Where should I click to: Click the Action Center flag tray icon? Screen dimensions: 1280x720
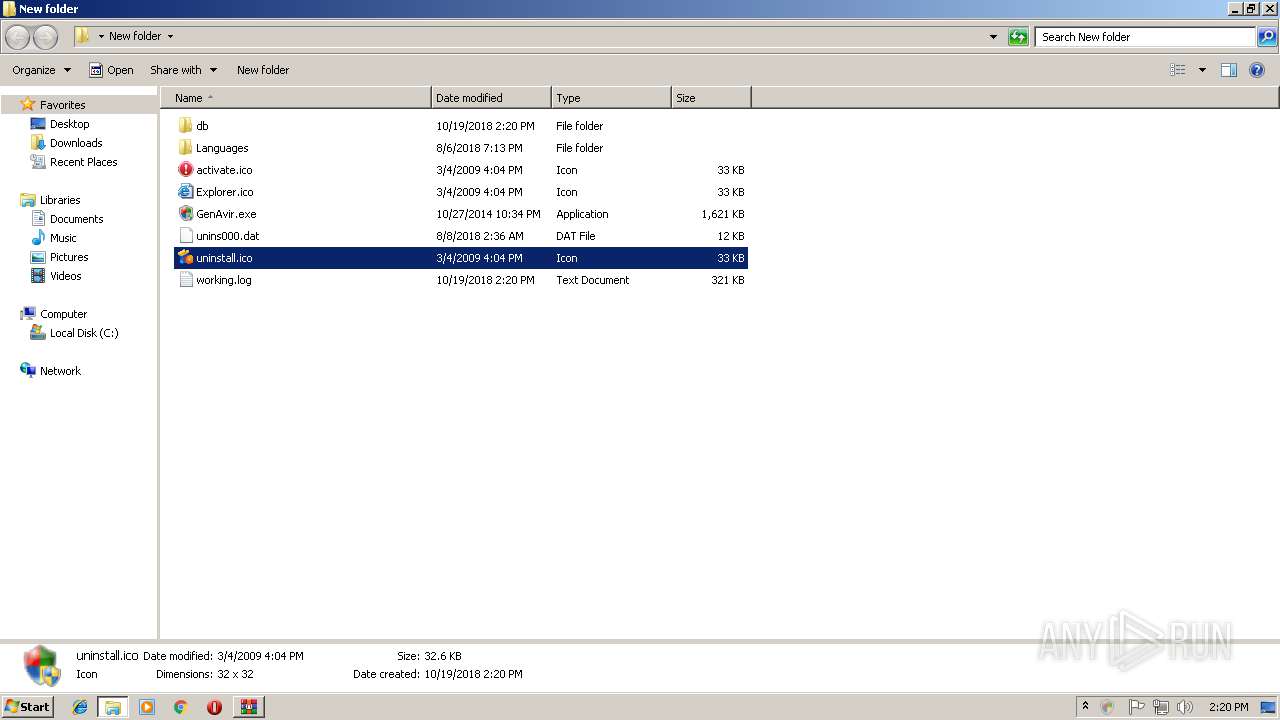[x=1136, y=707]
